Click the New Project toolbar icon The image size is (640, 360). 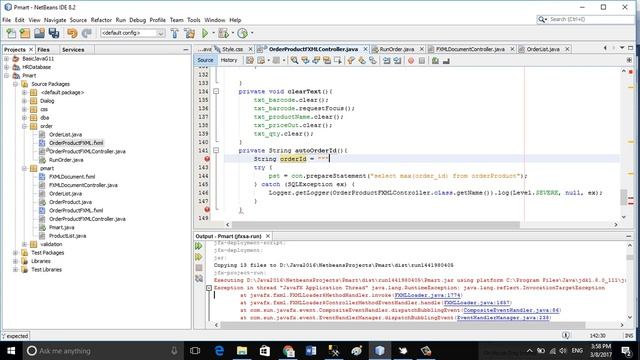[x=25, y=33]
